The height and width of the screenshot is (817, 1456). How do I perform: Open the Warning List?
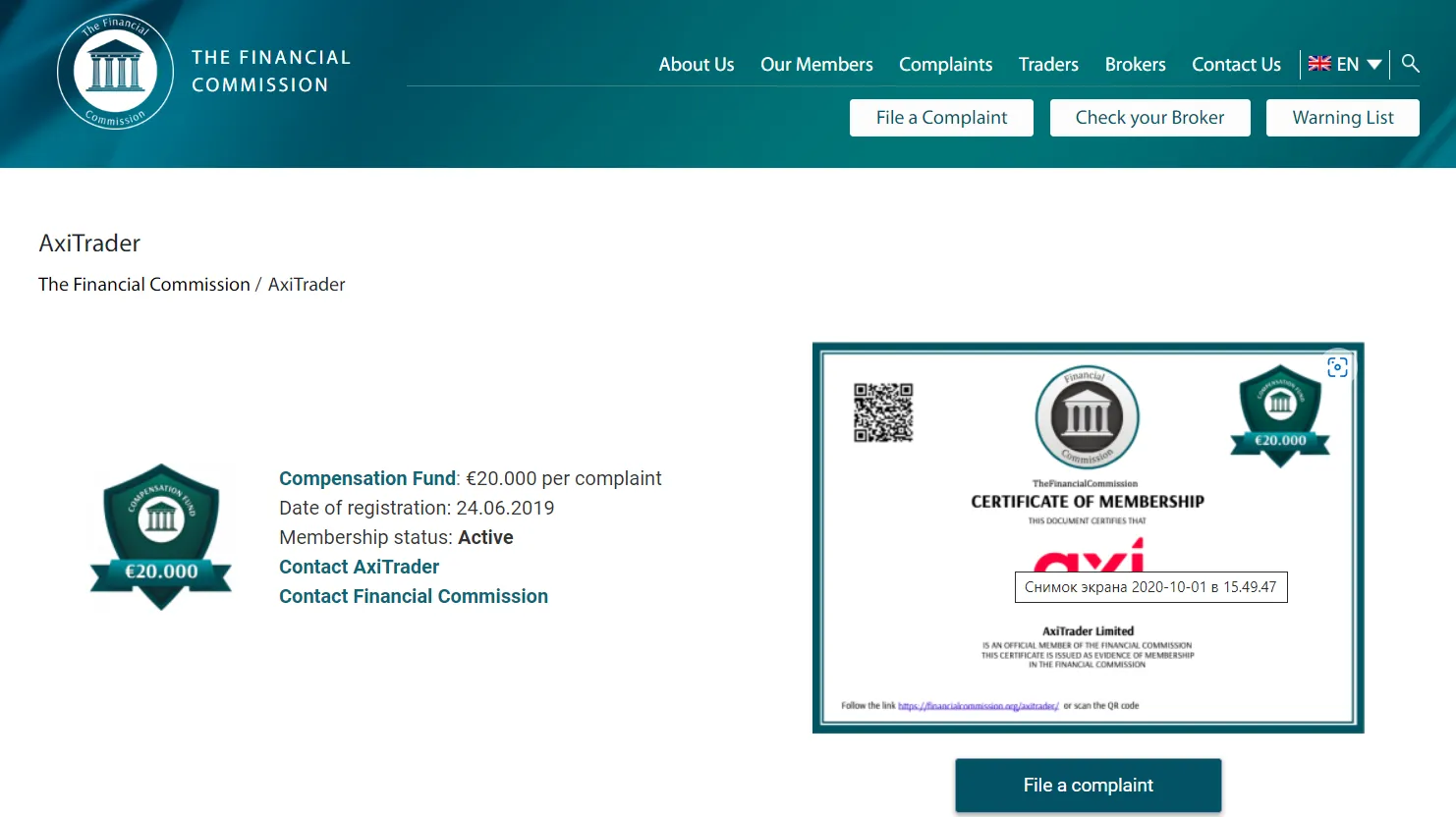click(x=1343, y=118)
